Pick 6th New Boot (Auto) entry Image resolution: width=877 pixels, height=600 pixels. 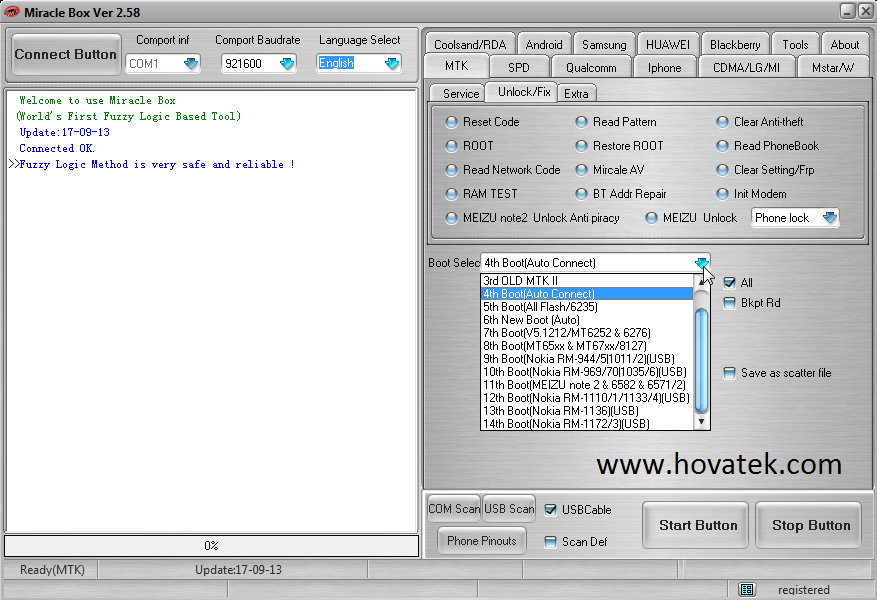coord(586,320)
